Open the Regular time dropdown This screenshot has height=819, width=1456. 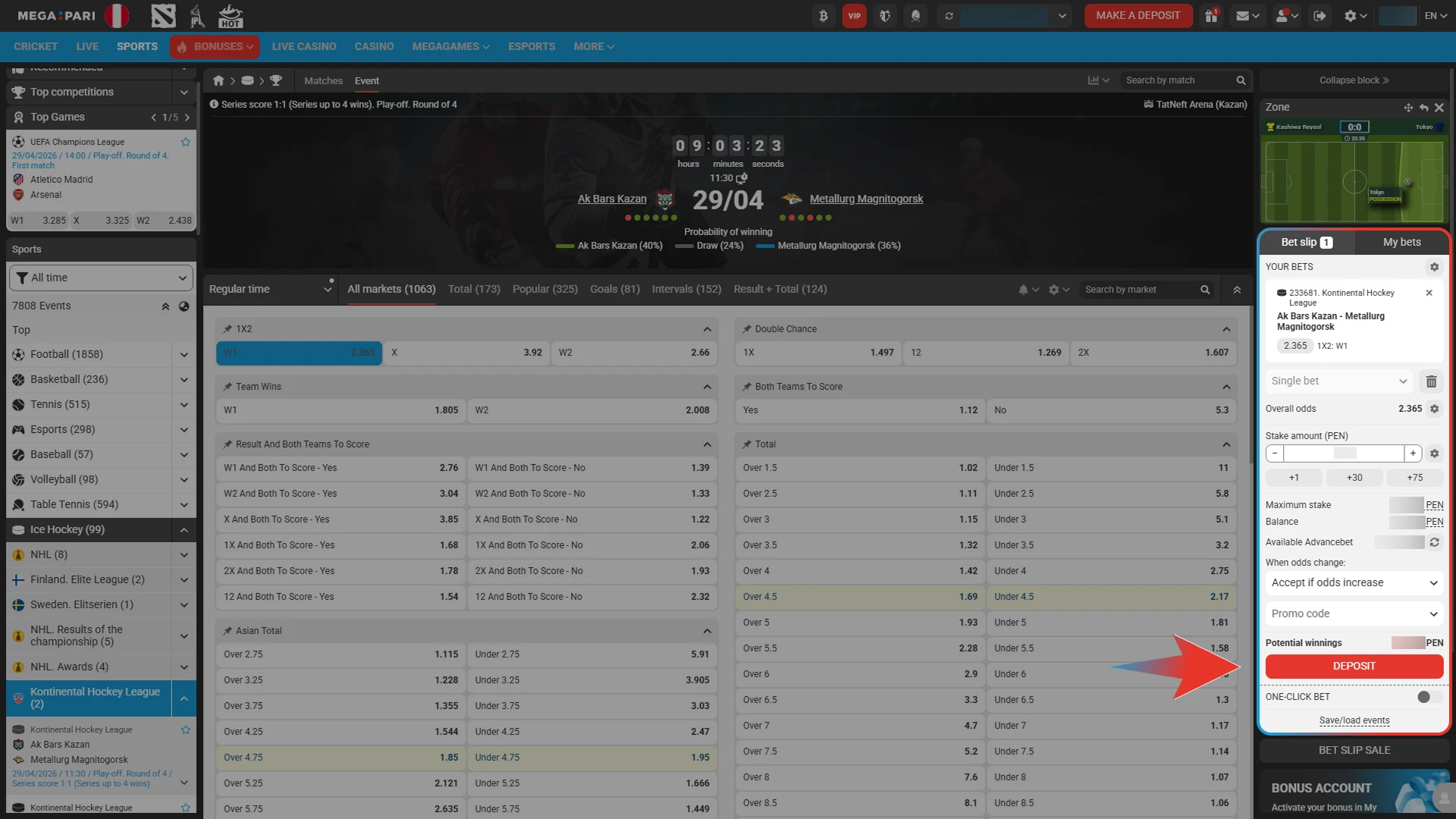tap(271, 290)
